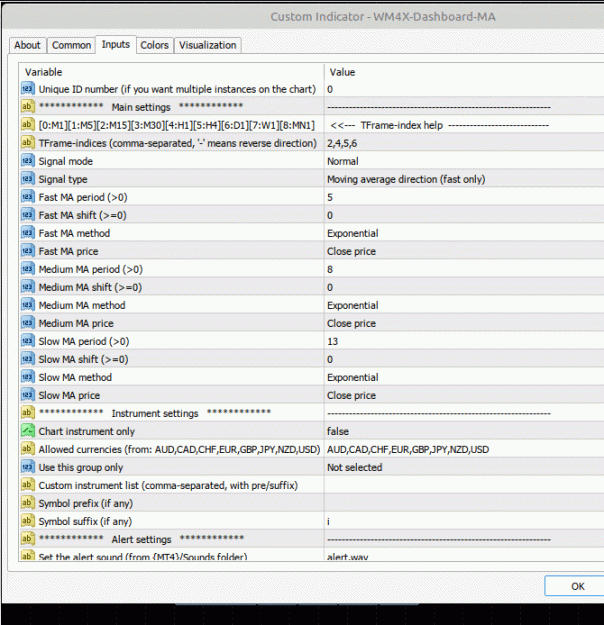
Task: Click the icon beside Fast MA price
Action: pos(28,251)
